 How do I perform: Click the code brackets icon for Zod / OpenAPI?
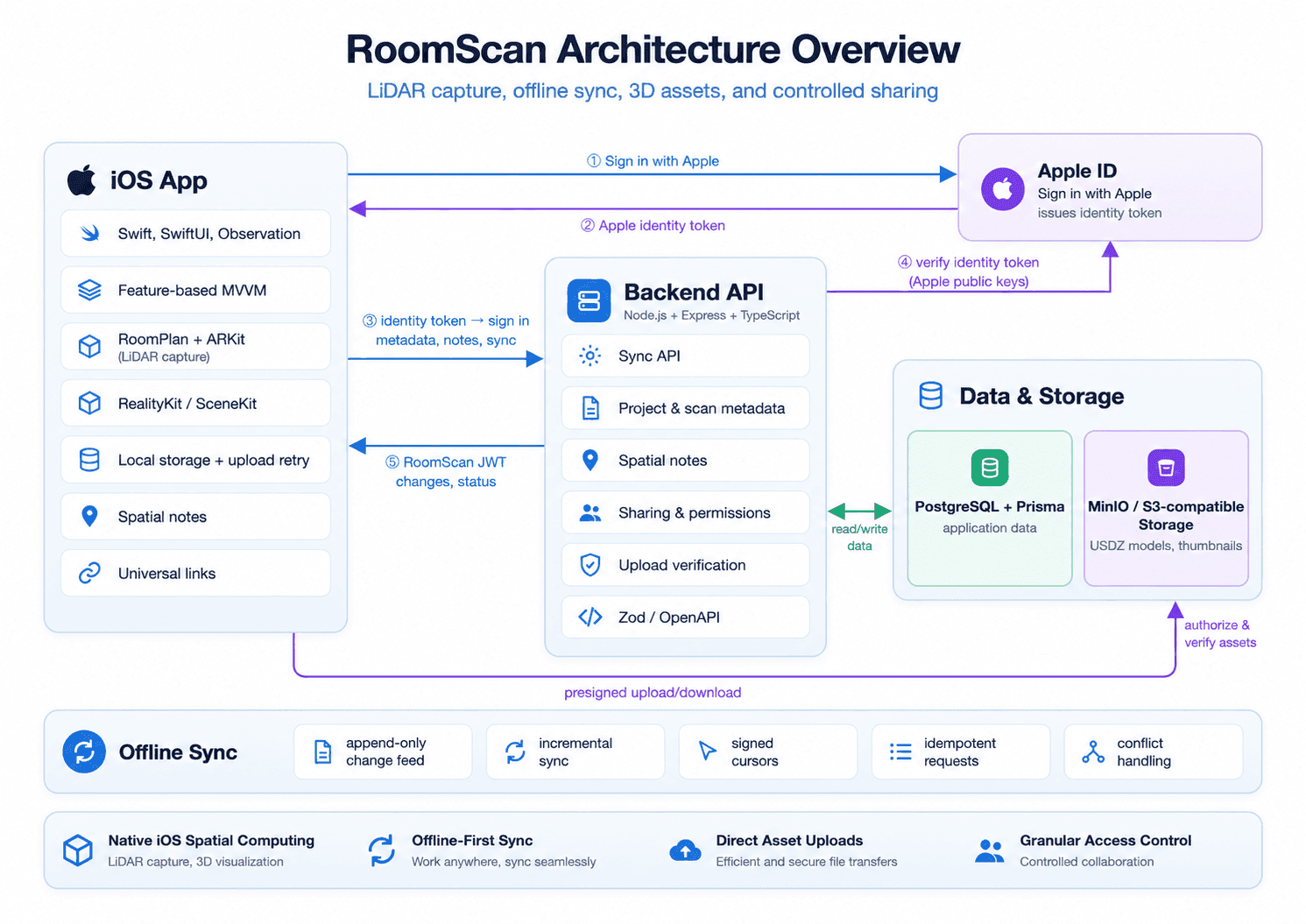click(590, 617)
